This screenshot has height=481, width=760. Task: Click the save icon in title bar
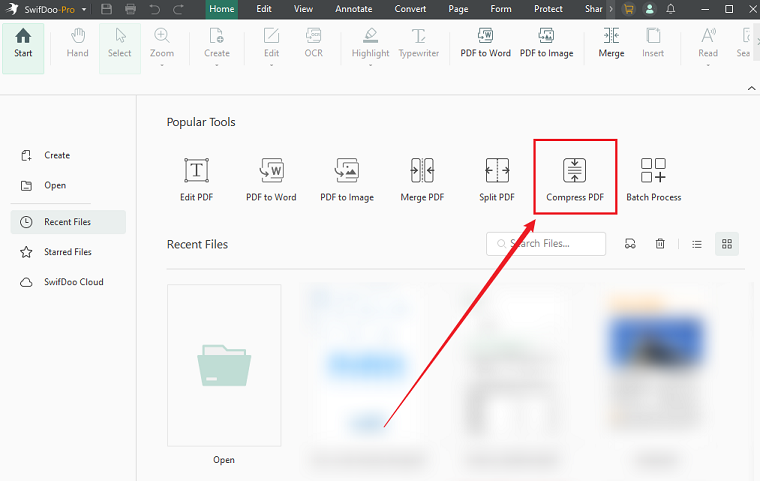coord(107,9)
